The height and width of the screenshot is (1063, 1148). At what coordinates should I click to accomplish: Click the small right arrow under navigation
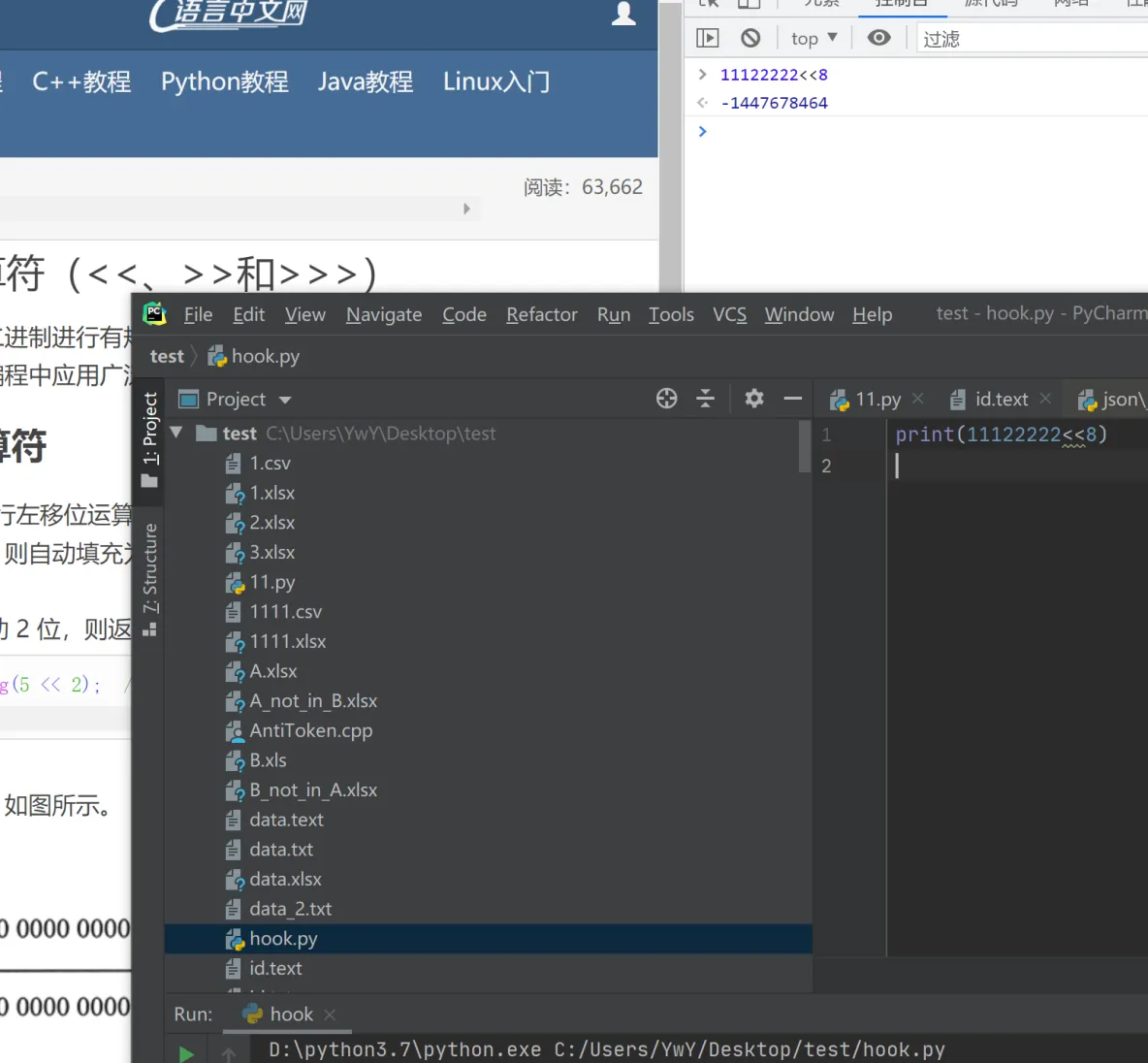466,209
